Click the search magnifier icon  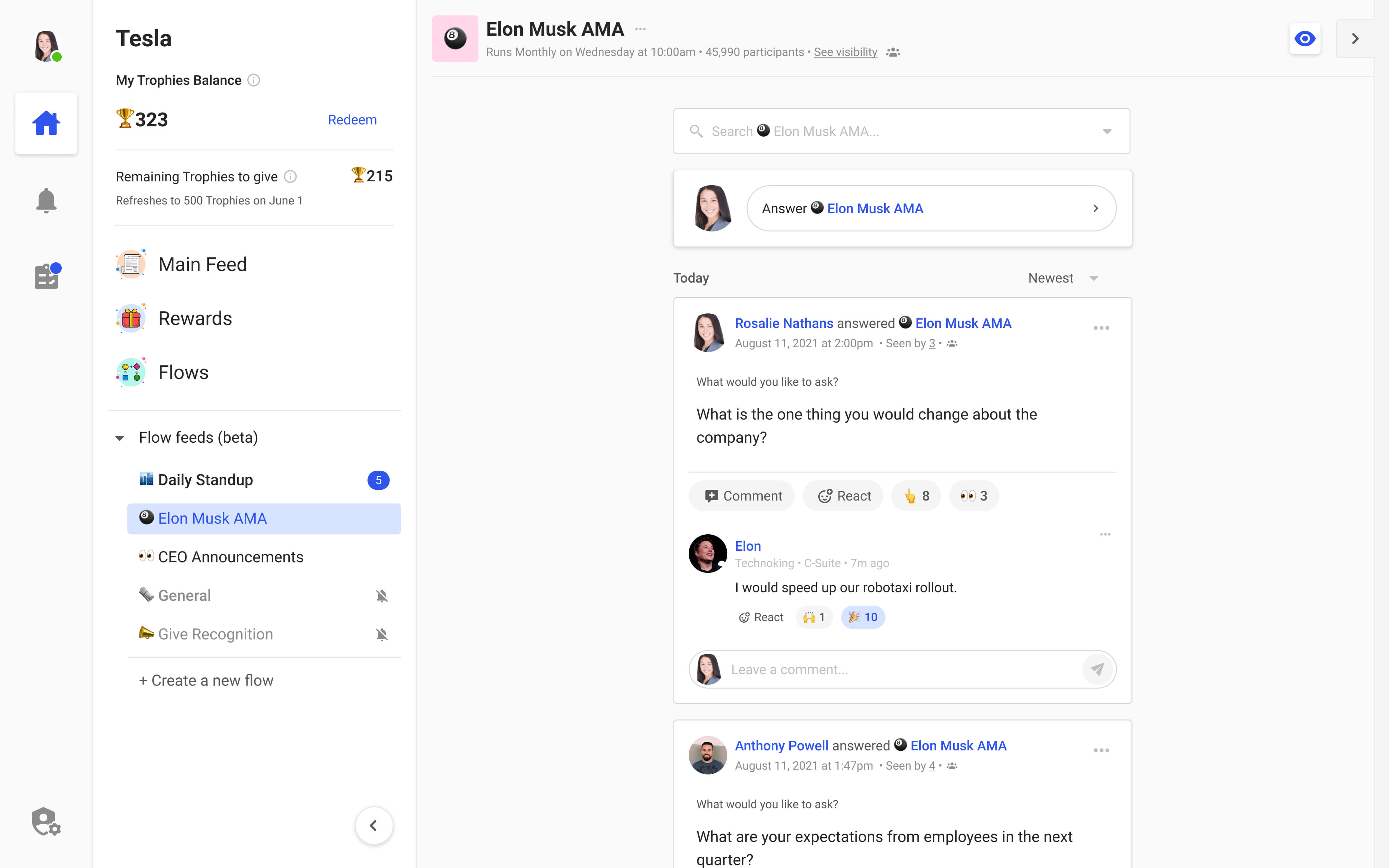(x=696, y=131)
